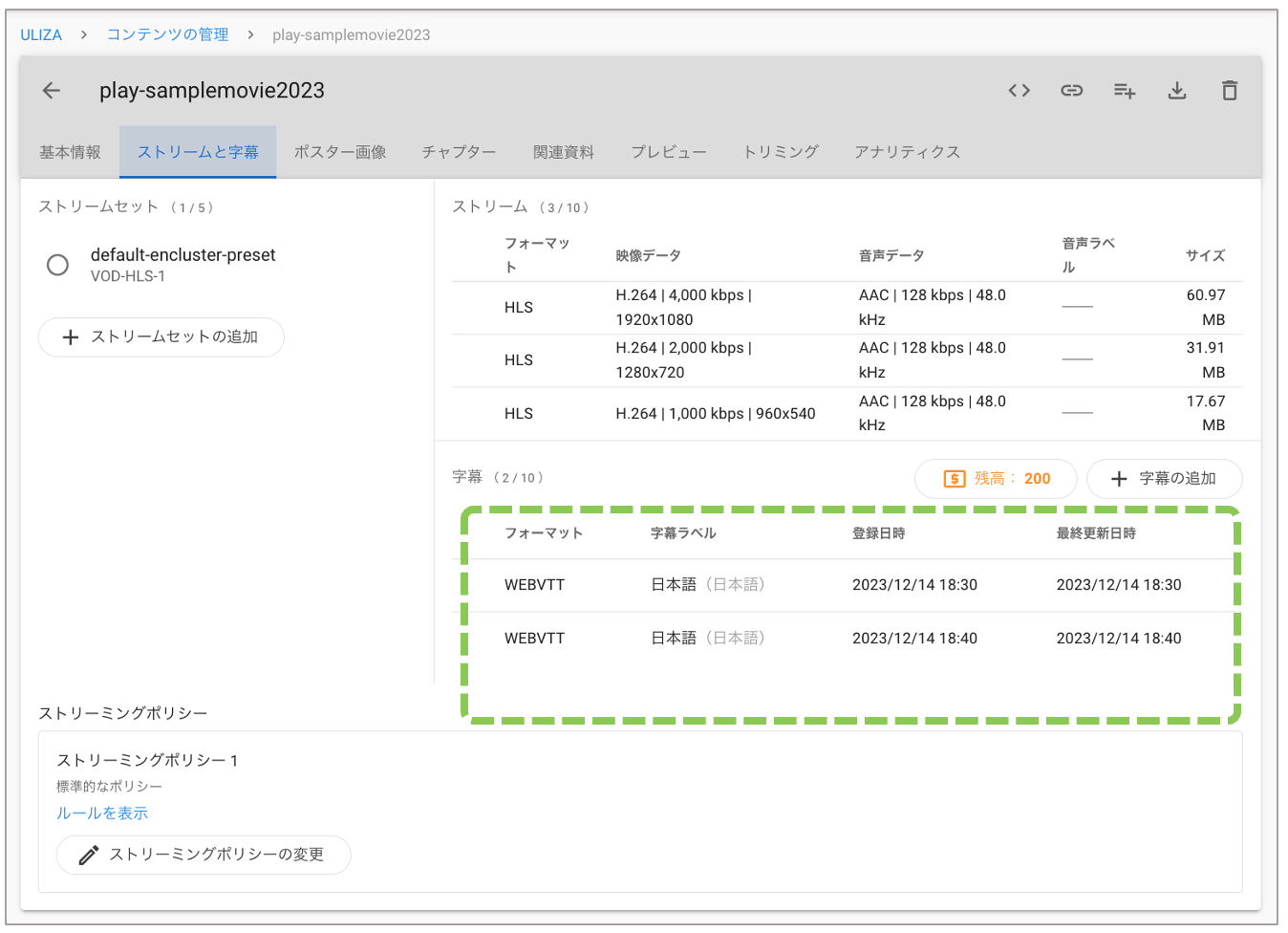This screenshot has width=1288, height=933.
Task: Click ストリームセットの追加 button
Action: (161, 337)
